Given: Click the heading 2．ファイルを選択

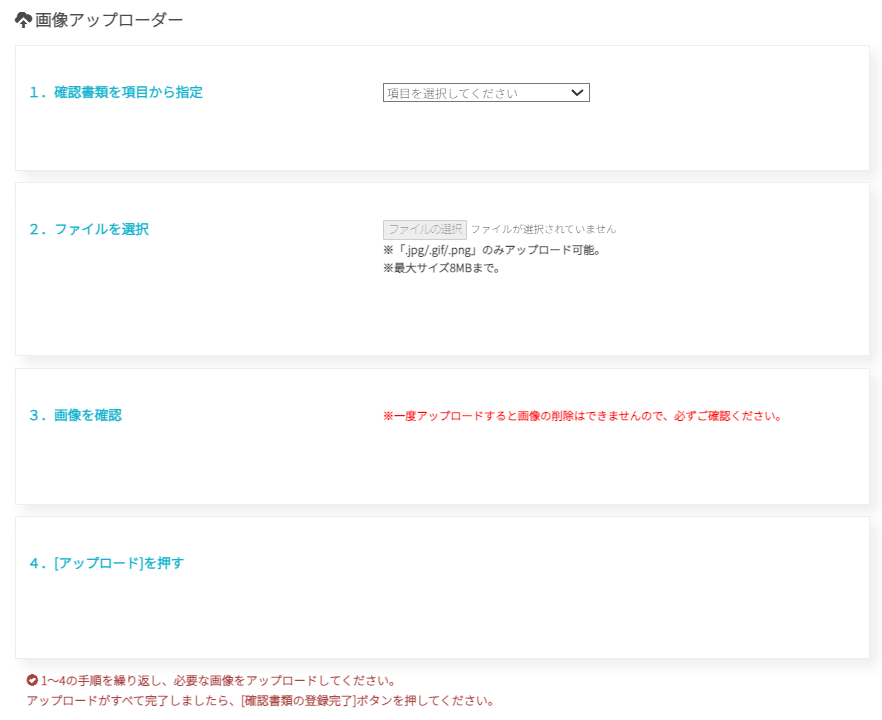Looking at the screenshot, I should [89, 230].
